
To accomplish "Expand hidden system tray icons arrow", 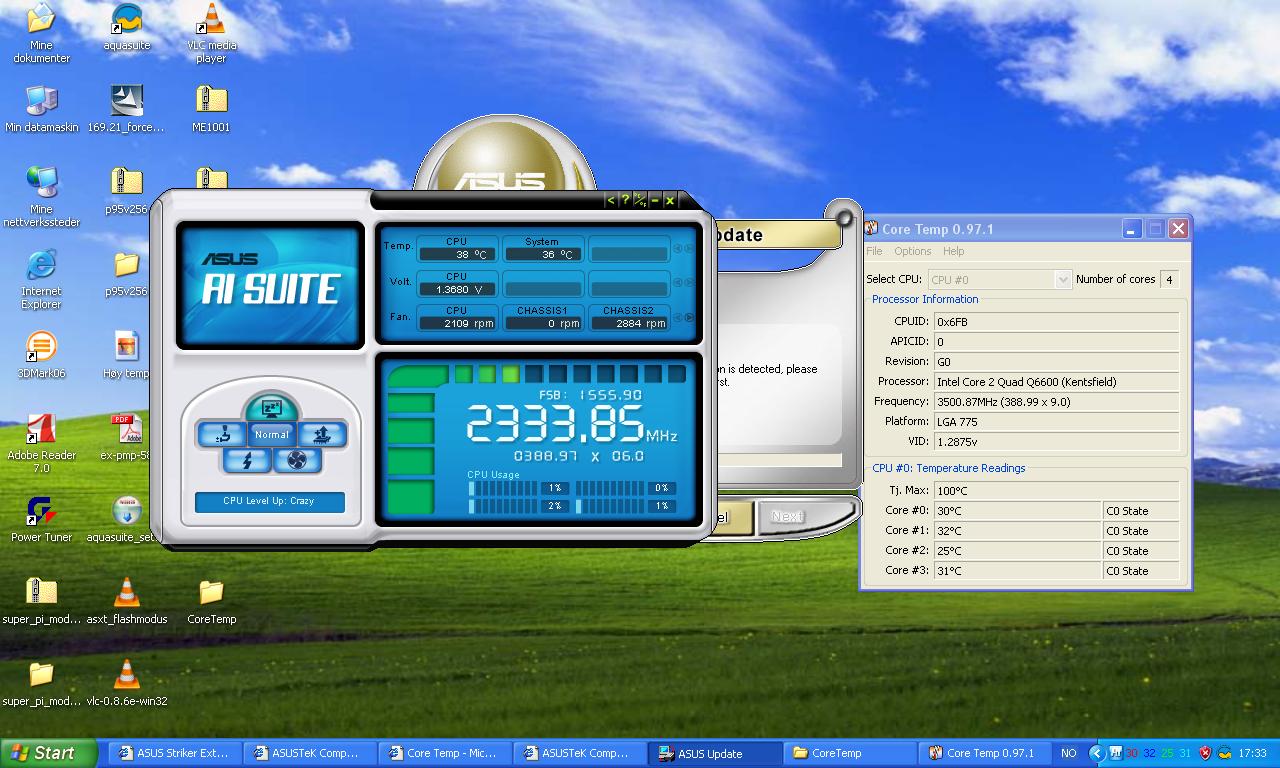I will click(x=1096, y=753).
